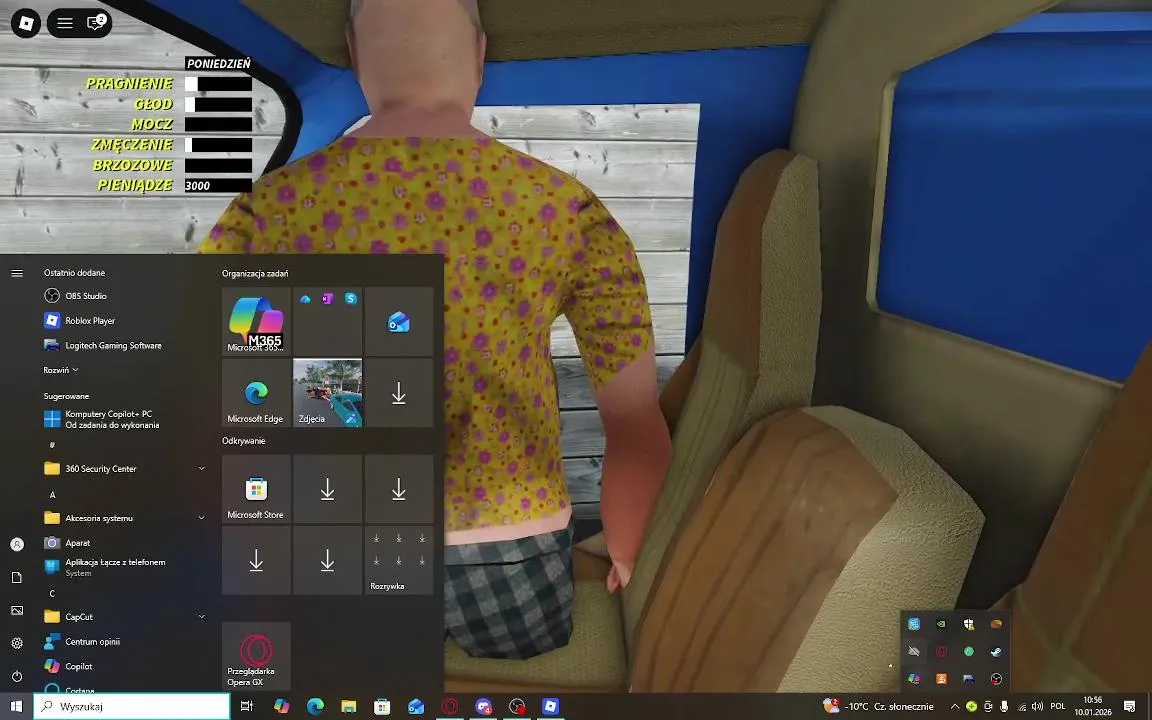This screenshot has height=720, width=1152.
Task: Open the Przeglądarka Opera GX tile
Action: pos(256,656)
